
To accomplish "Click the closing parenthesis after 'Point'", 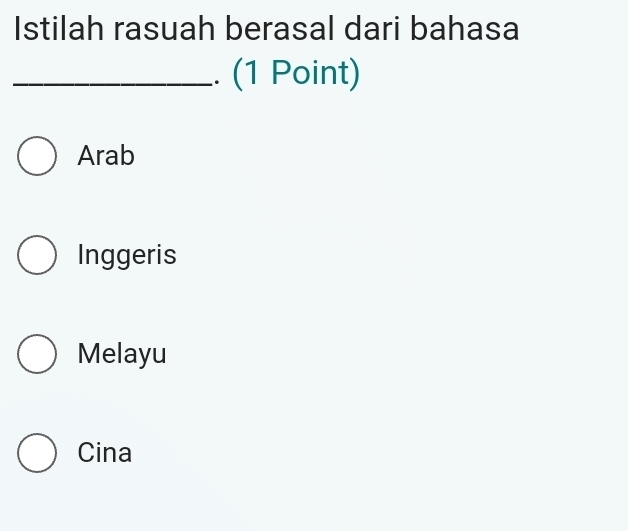I will [x=354, y=73].
